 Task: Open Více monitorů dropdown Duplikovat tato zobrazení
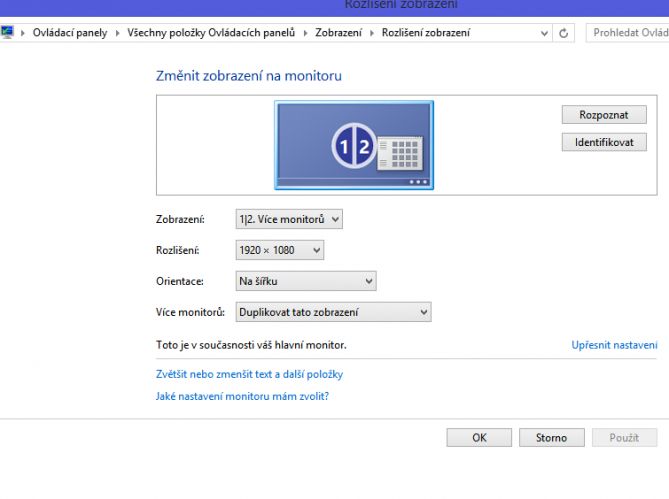[333, 312]
